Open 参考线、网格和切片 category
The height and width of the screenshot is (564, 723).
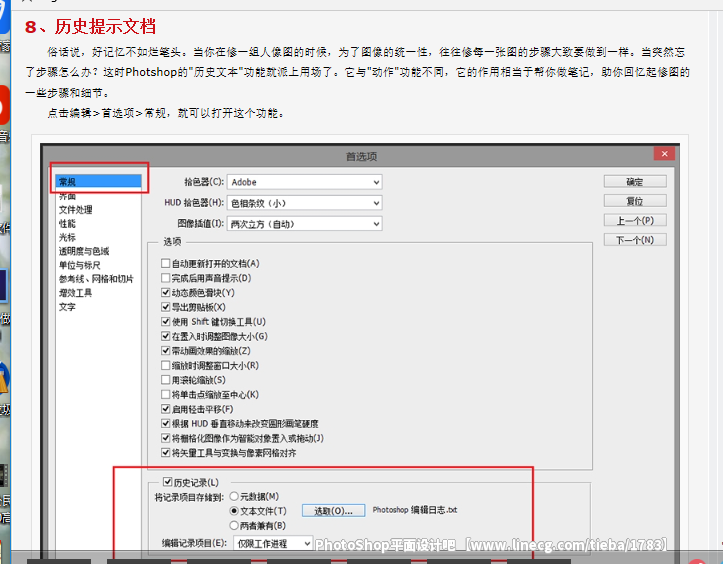point(96,279)
